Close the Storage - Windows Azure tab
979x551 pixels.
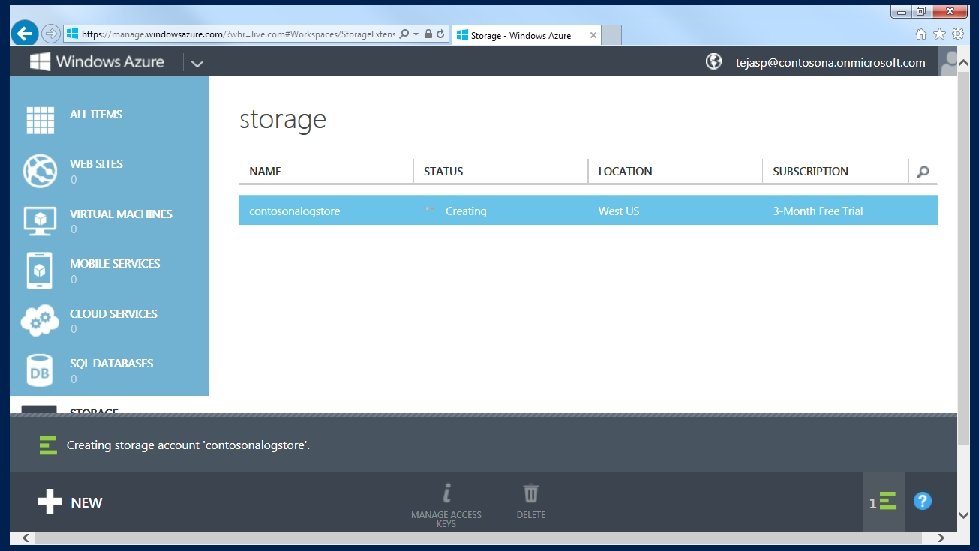tap(593, 36)
